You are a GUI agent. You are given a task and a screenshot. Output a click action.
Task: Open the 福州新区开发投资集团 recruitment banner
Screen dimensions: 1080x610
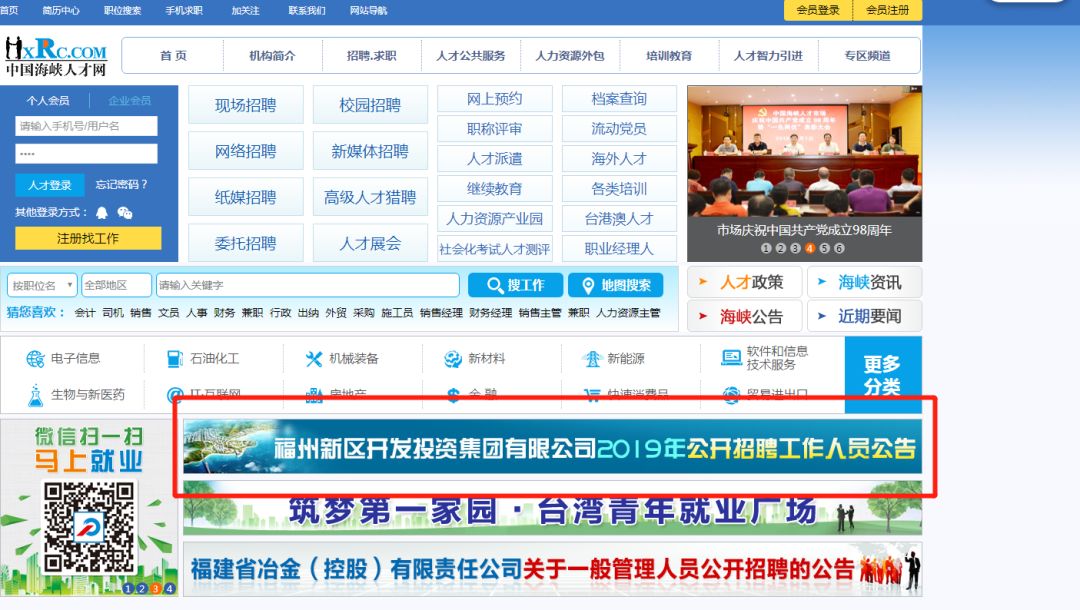(552, 448)
